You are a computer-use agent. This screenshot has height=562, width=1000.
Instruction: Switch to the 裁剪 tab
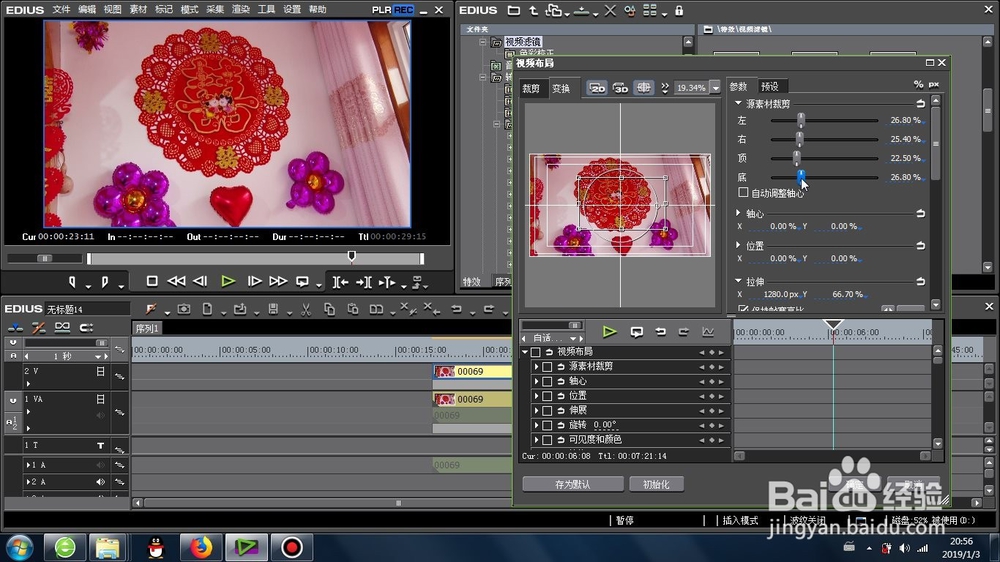point(531,89)
